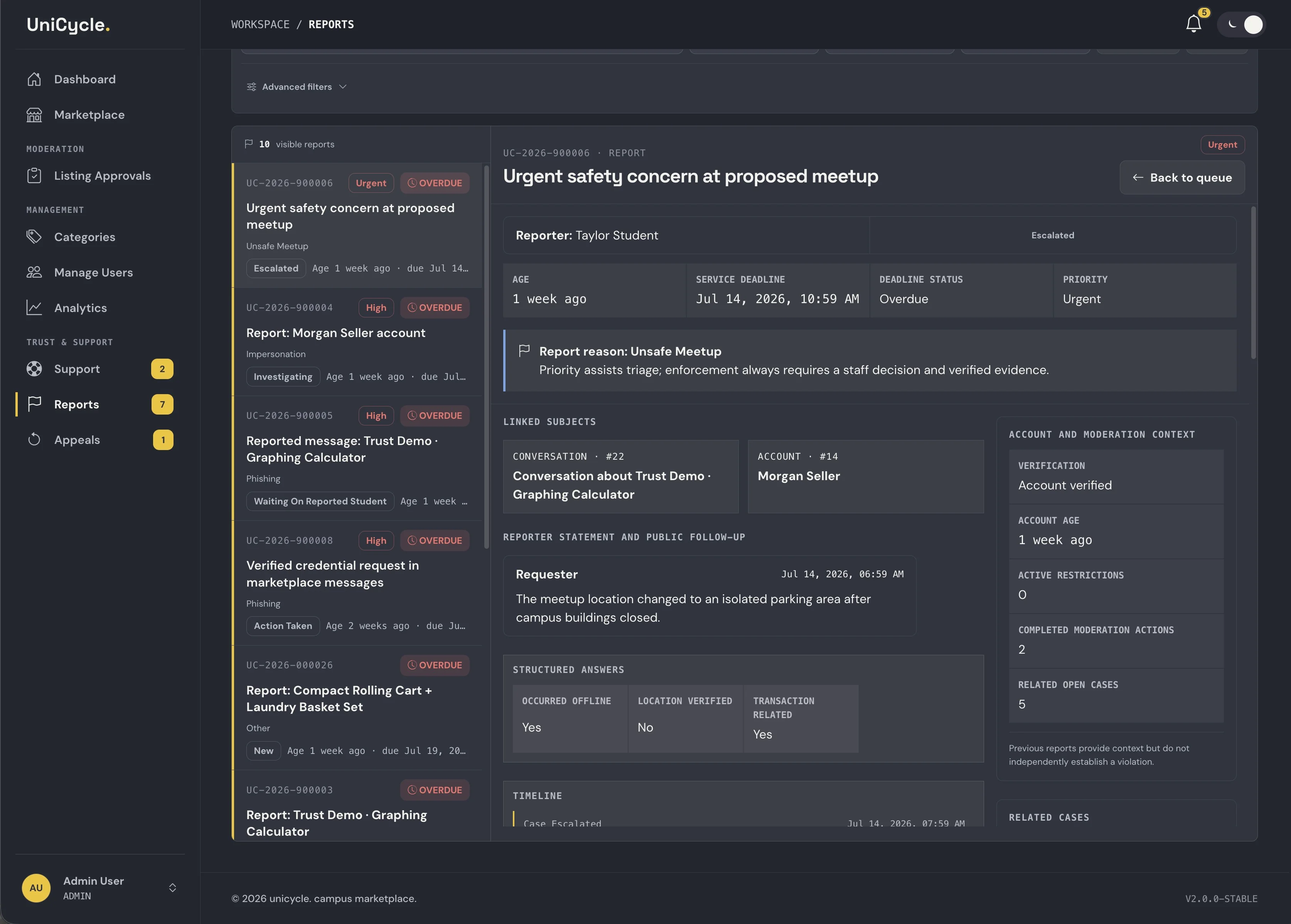Viewport: 1291px width, 924px height.
Task: Click OVERDUE badge on UC-2026-900006
Action: pos(435,183)
